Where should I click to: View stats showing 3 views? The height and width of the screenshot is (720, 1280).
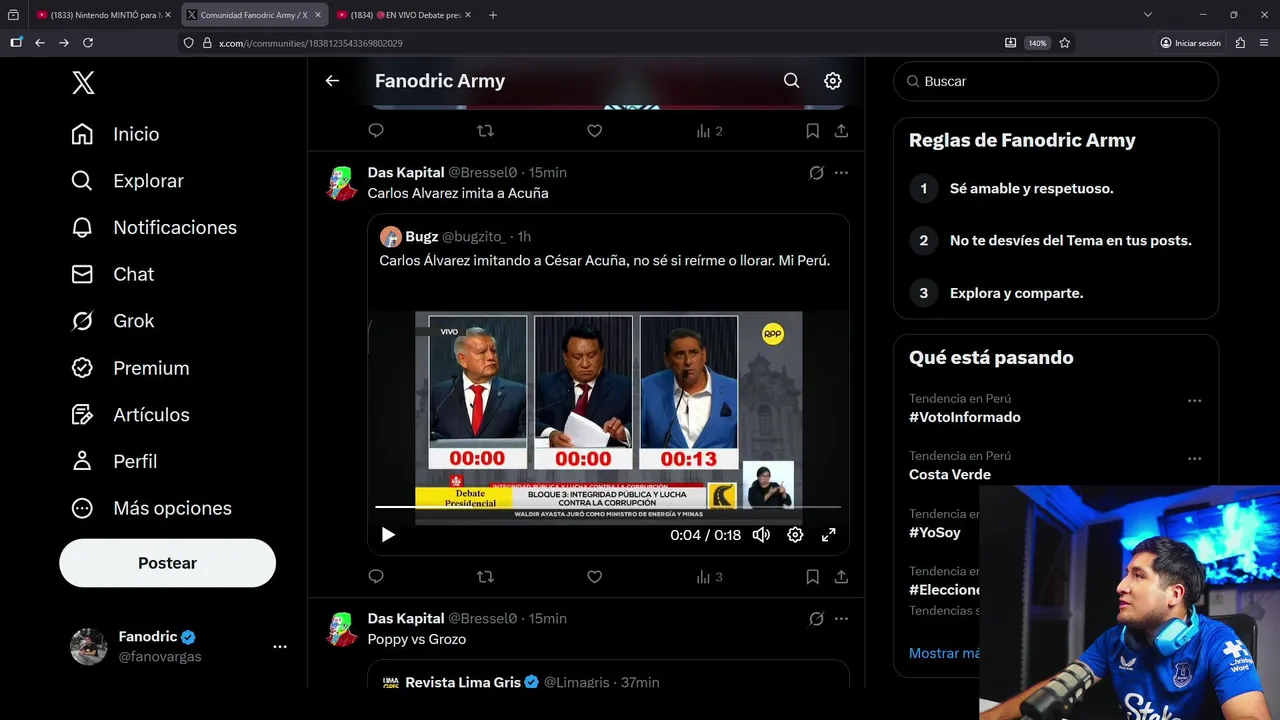709,577
